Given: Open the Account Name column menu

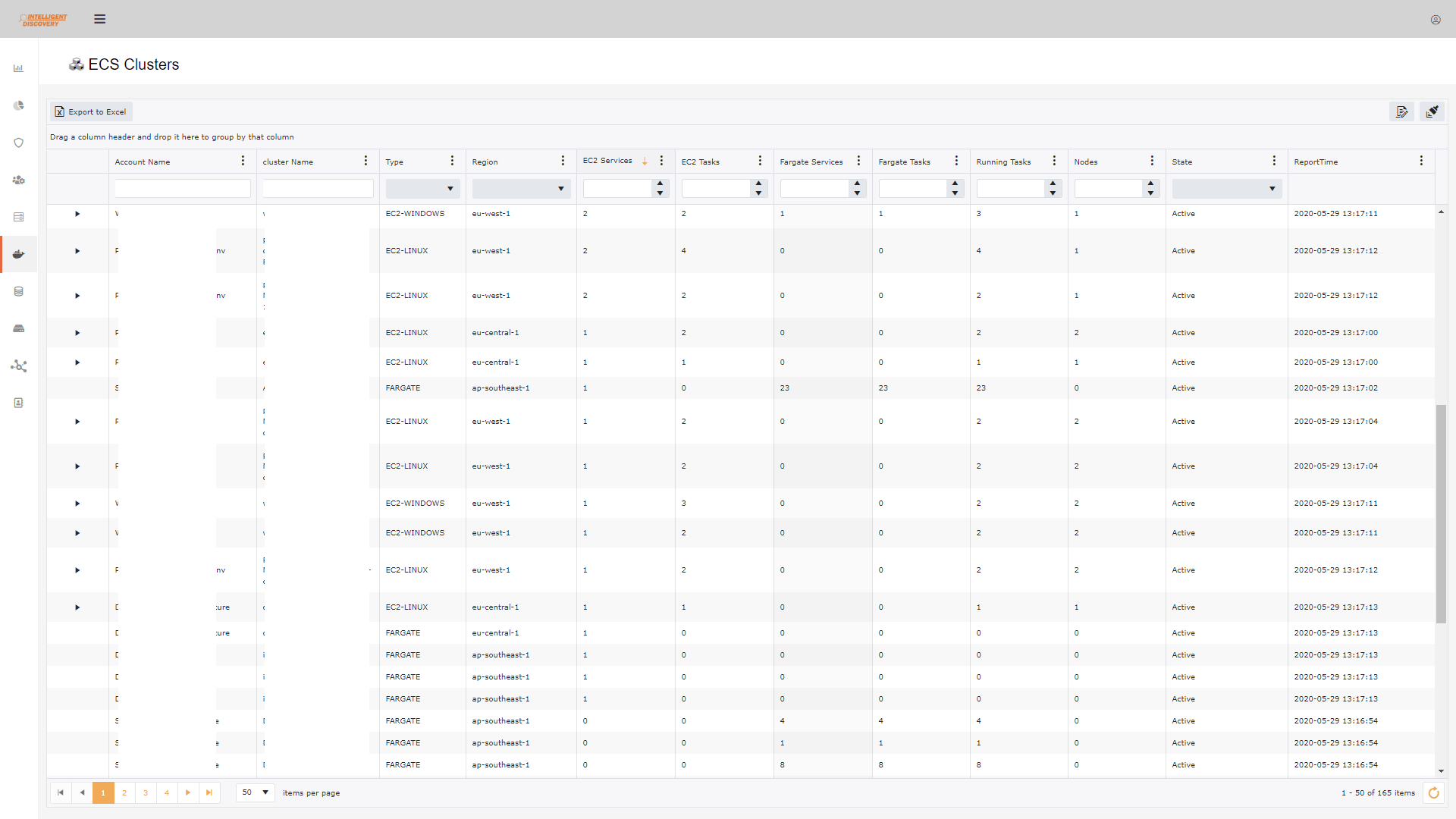Looking at the screenshot, I should click(x=242, y=161).
